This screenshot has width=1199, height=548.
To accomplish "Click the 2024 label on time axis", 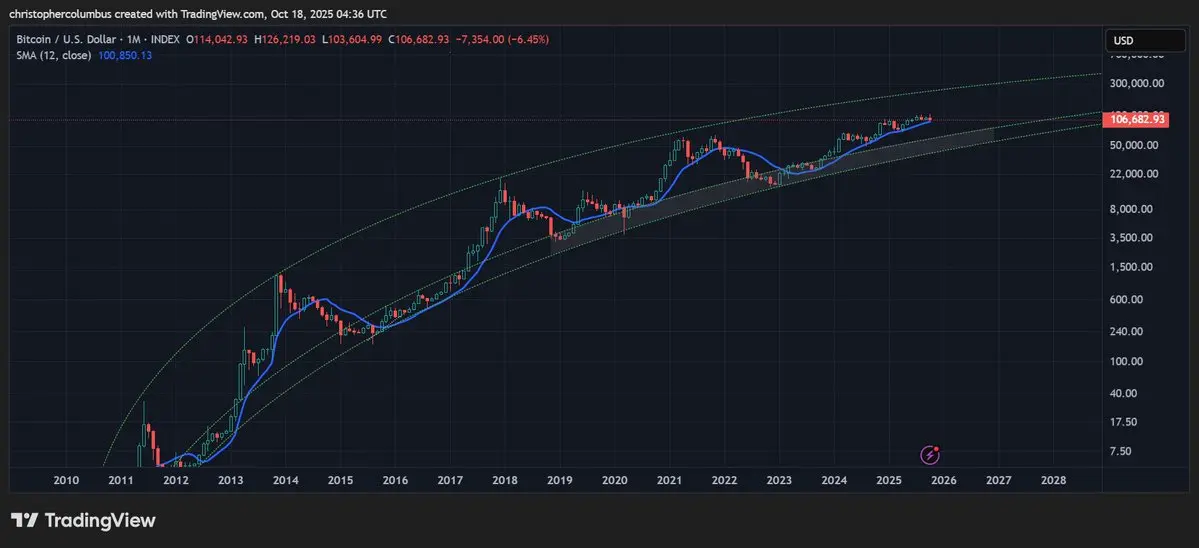I will click(x=834, y=480).
